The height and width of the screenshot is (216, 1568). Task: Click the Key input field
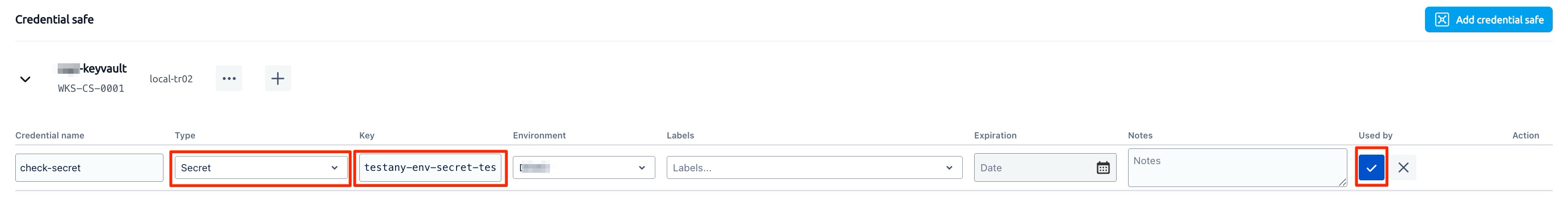[x=430, y=168]
